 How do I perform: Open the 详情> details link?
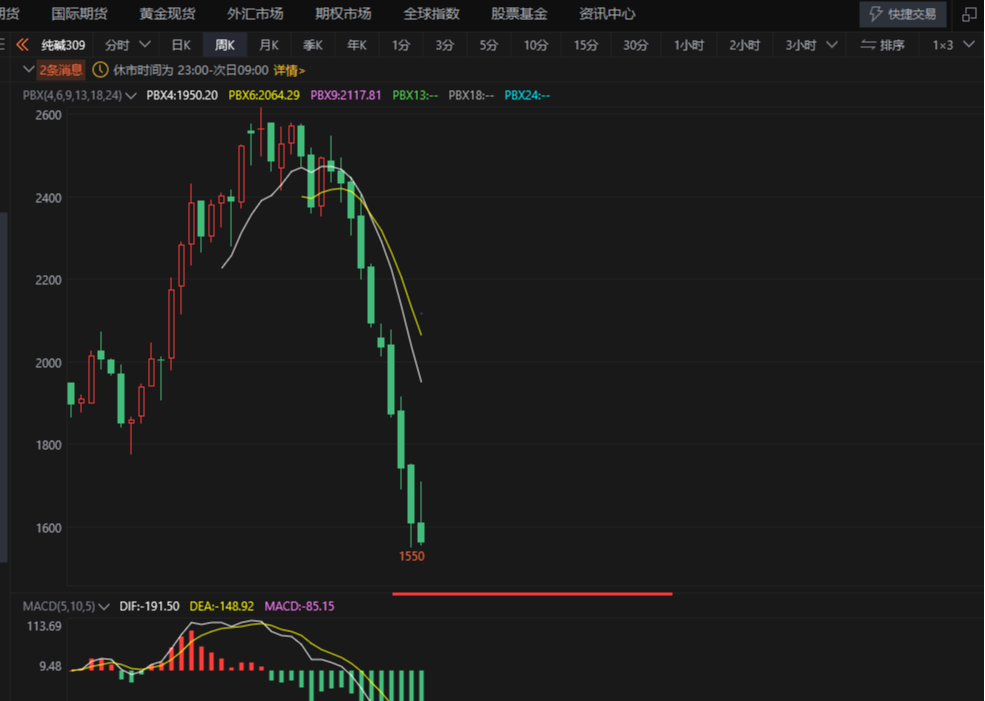click(289, 70)
